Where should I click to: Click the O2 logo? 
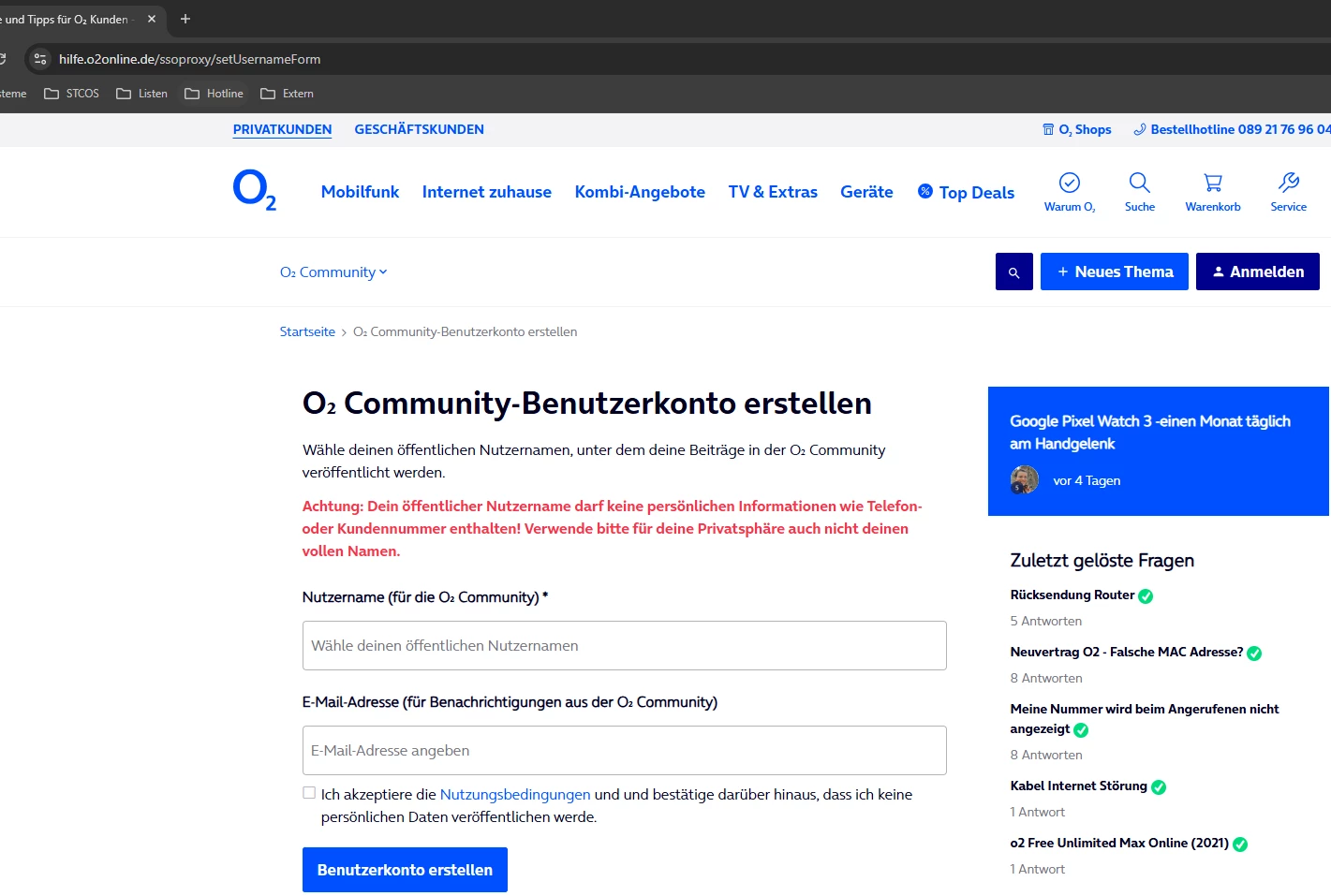(255, 190)
